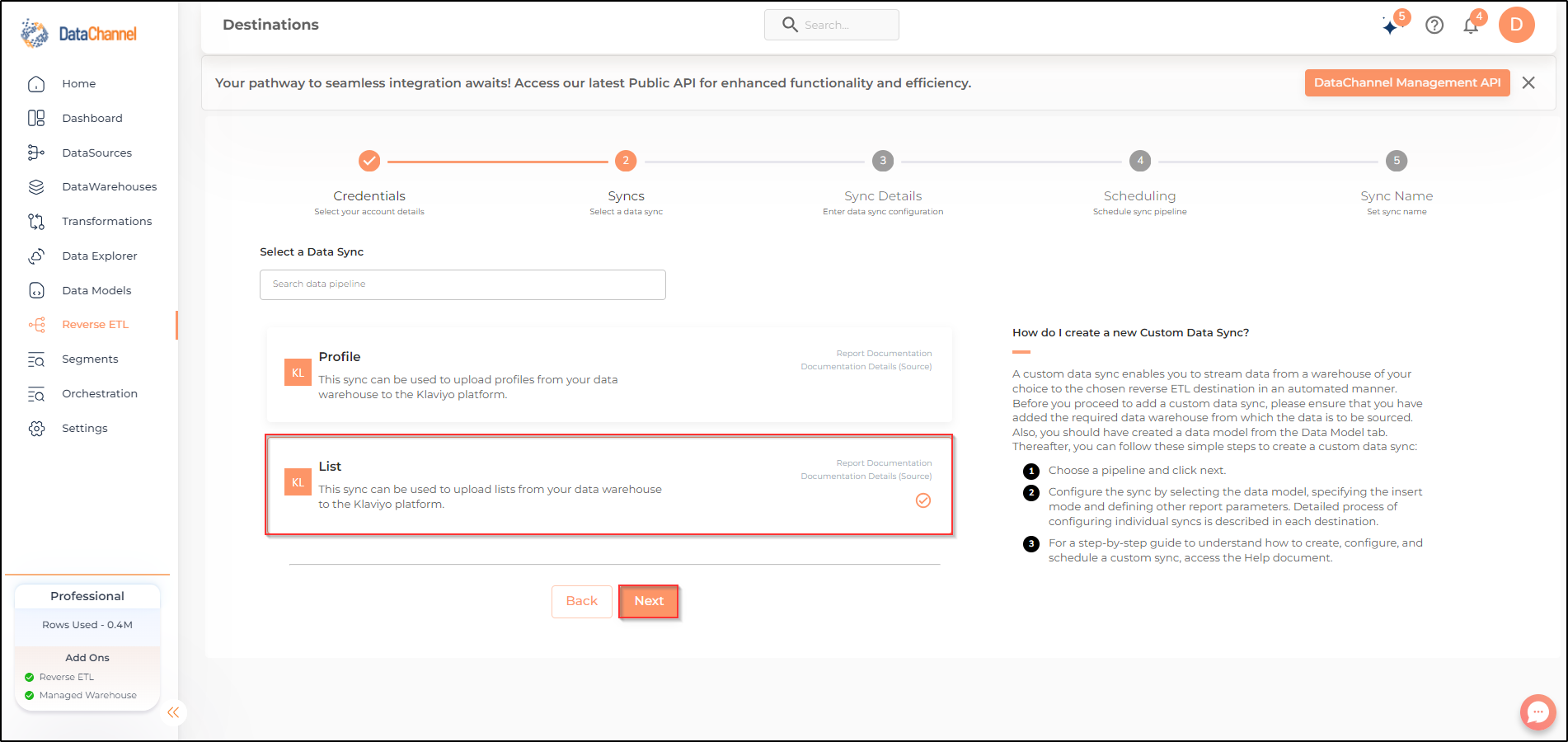
Task: Open the user avatar D menu
Action: click(1516, 25)
